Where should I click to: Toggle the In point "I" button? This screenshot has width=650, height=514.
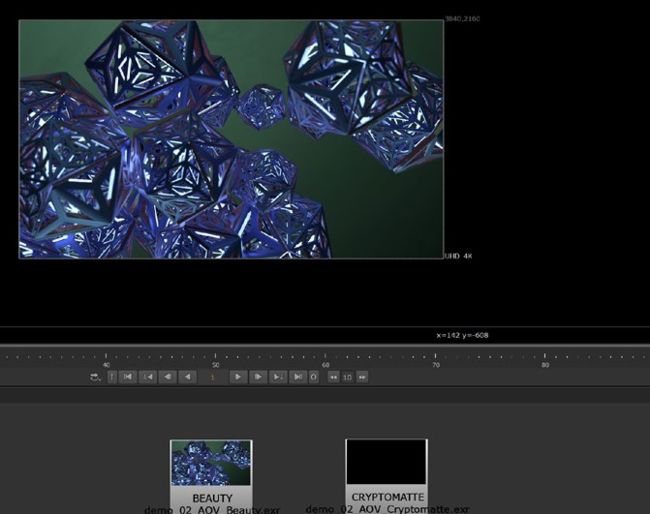click(112, 377)
